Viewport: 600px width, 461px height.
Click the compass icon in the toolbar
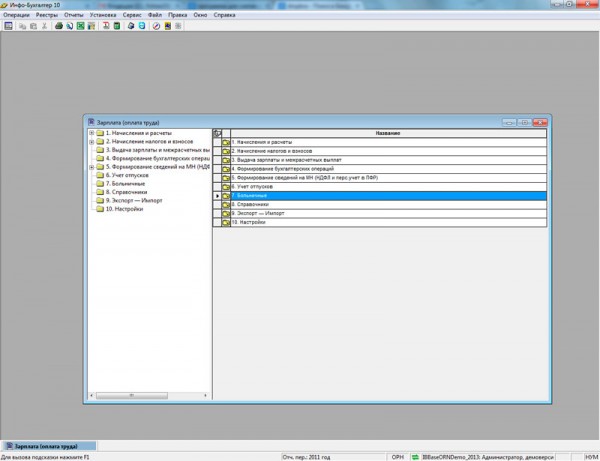tap(155, 25)
